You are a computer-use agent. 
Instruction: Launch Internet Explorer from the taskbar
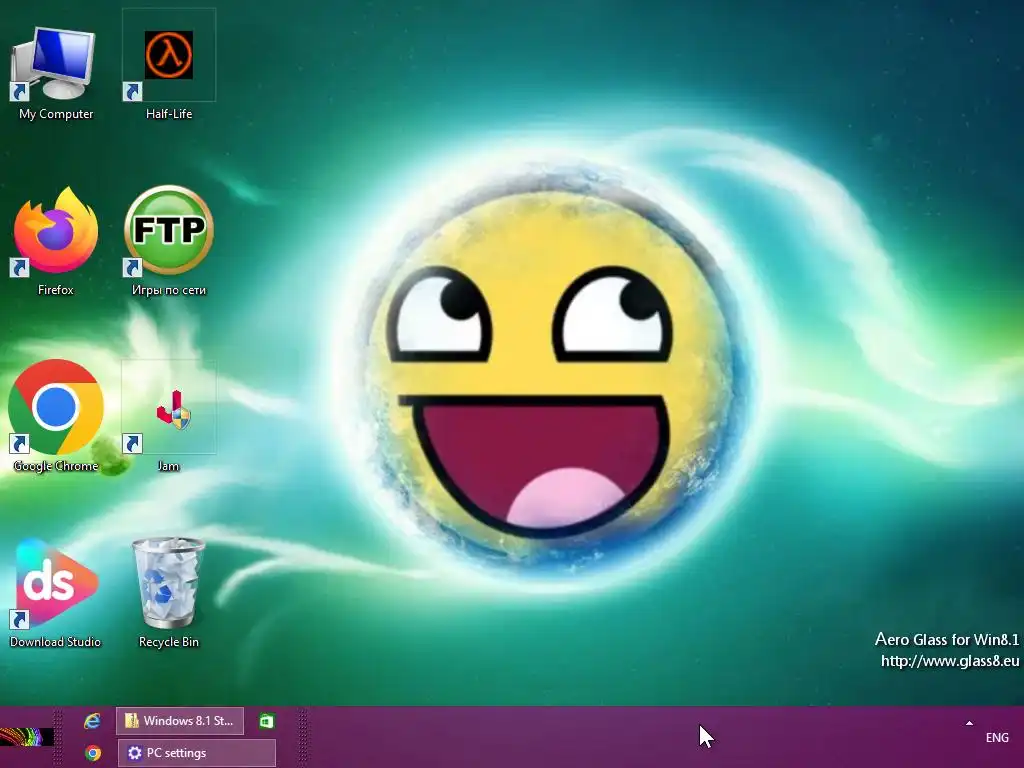coord(93,721)
